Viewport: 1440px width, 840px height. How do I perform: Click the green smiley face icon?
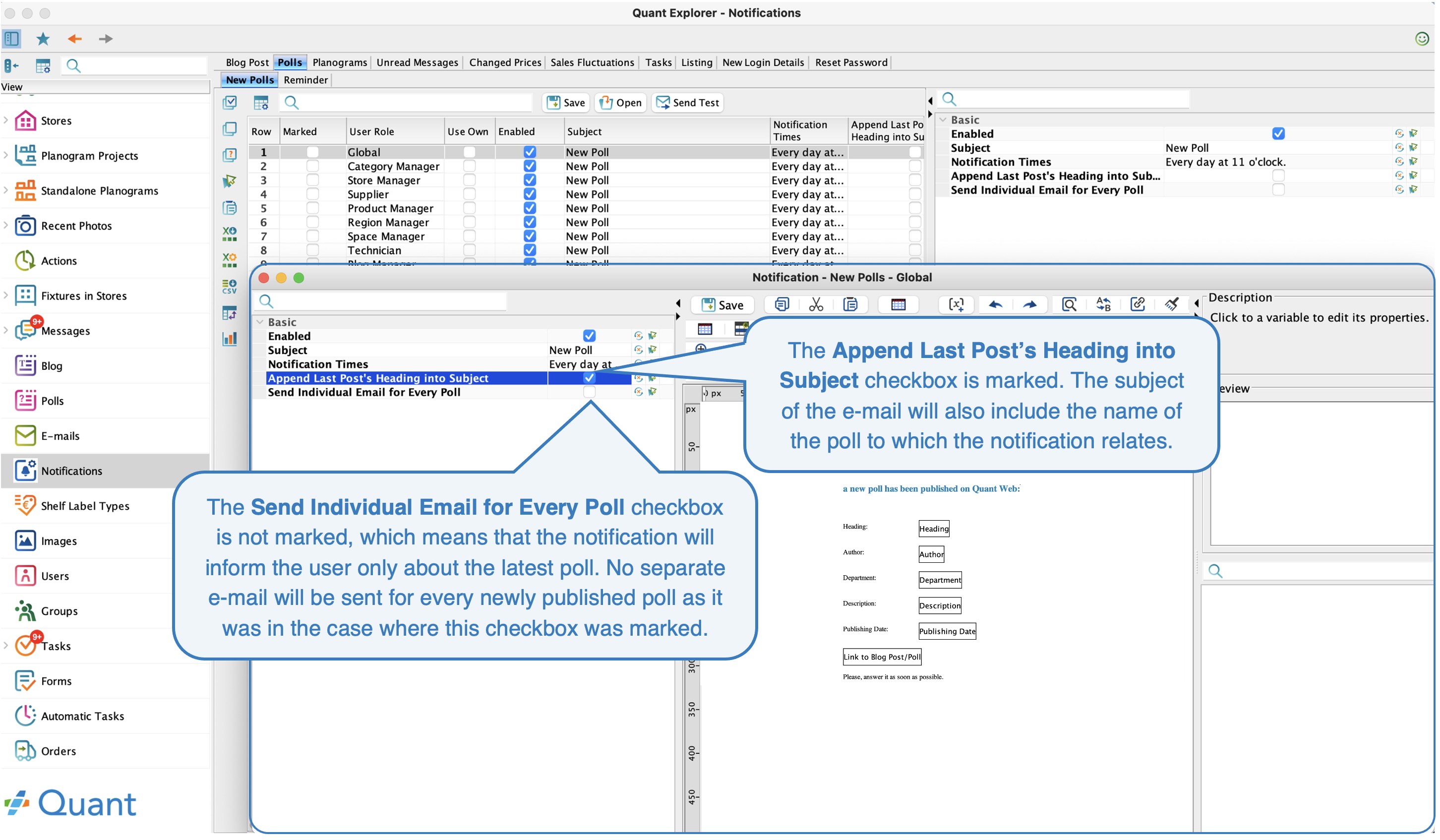pos(1422,39)
